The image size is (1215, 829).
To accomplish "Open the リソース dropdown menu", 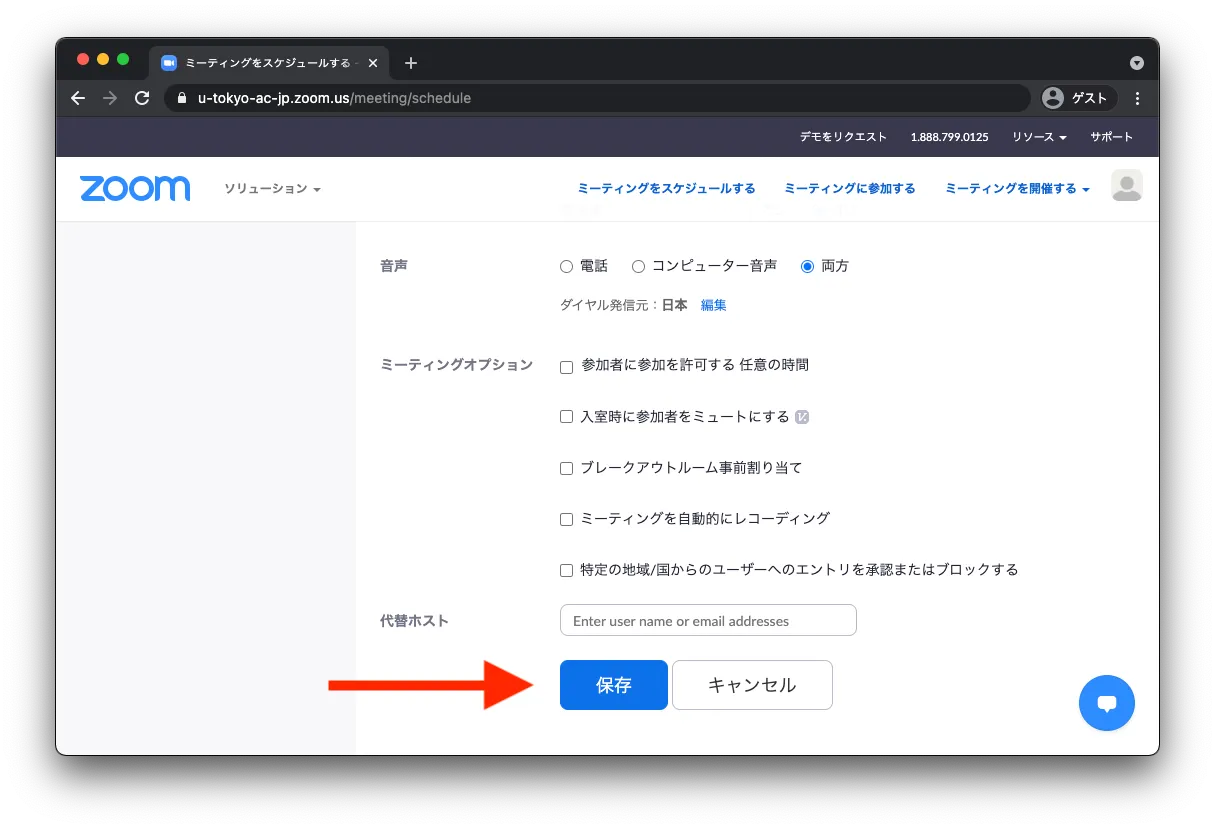I will coord(1039,137).
